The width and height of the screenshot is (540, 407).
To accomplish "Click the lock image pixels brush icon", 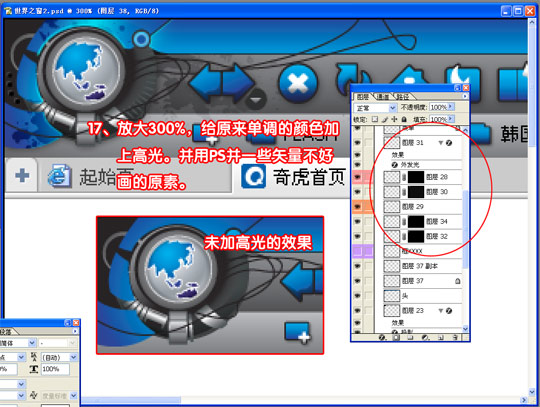I will click(x=385, y=119).
